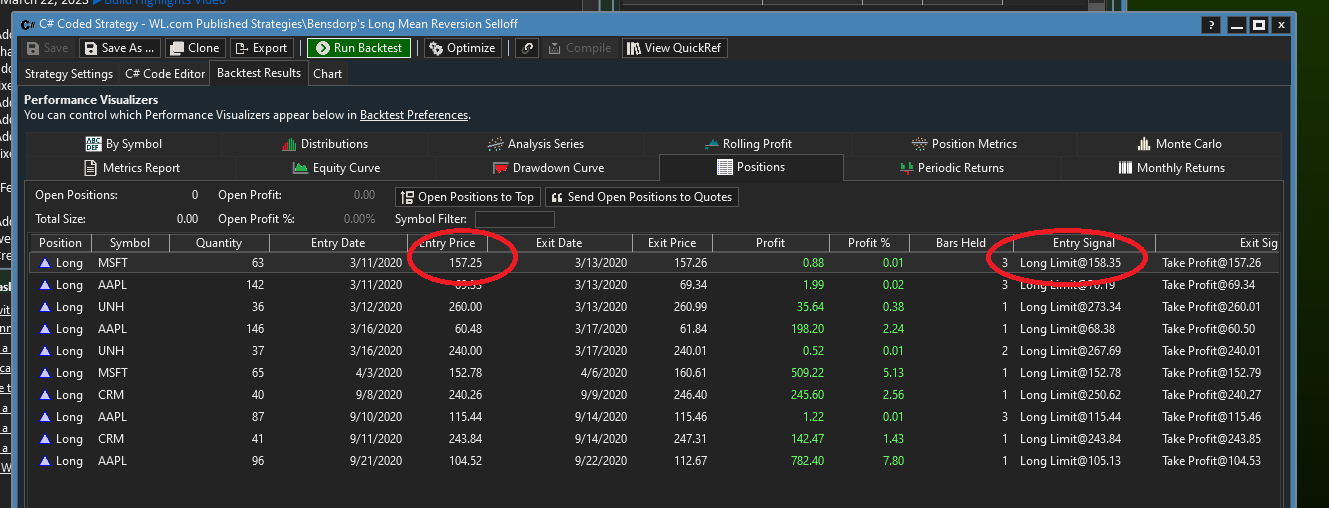
Task: Clone the current strategy
Action: [195, 48]
